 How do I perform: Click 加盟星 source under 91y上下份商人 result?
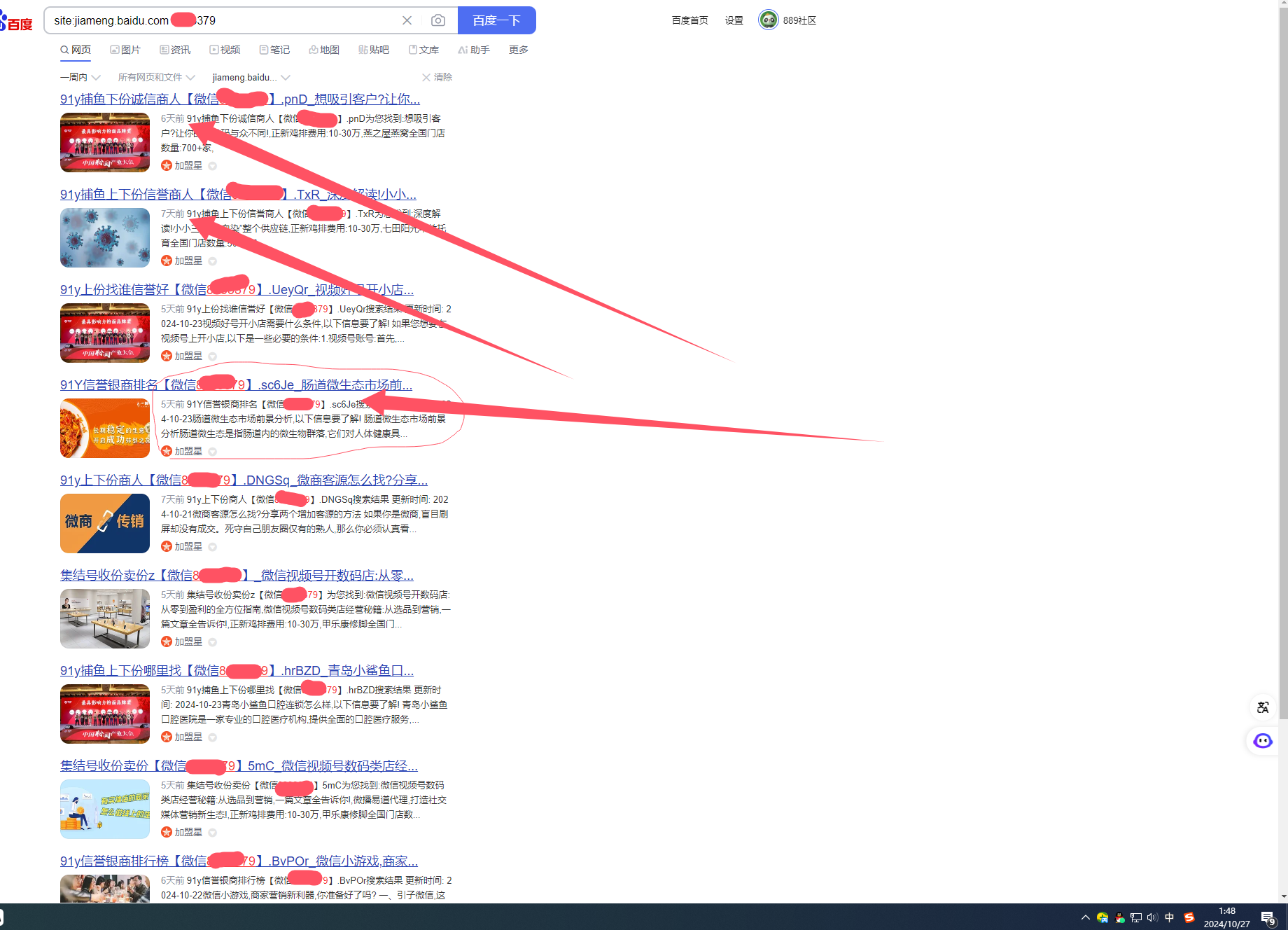(x=182, y=546)
